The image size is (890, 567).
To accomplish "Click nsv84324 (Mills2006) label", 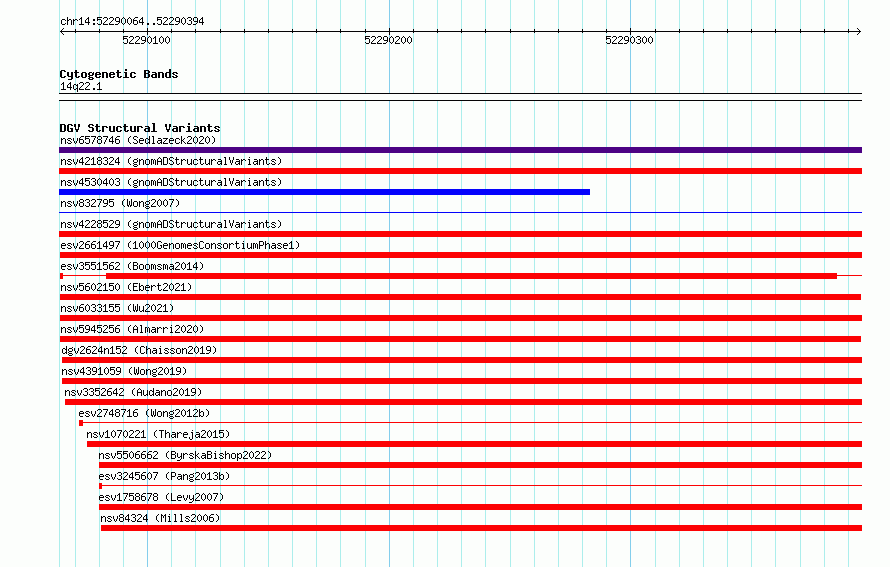I will click(160, 518).
